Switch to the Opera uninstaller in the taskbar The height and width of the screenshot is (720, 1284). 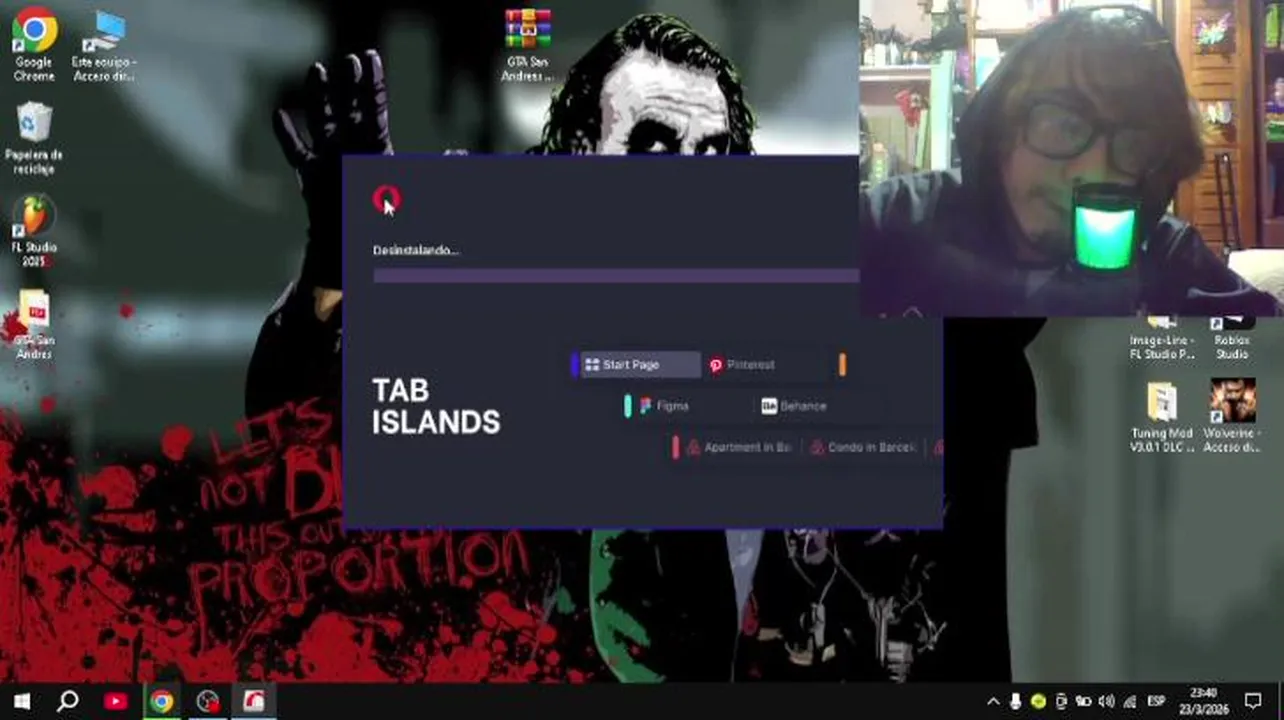point(254,701)
